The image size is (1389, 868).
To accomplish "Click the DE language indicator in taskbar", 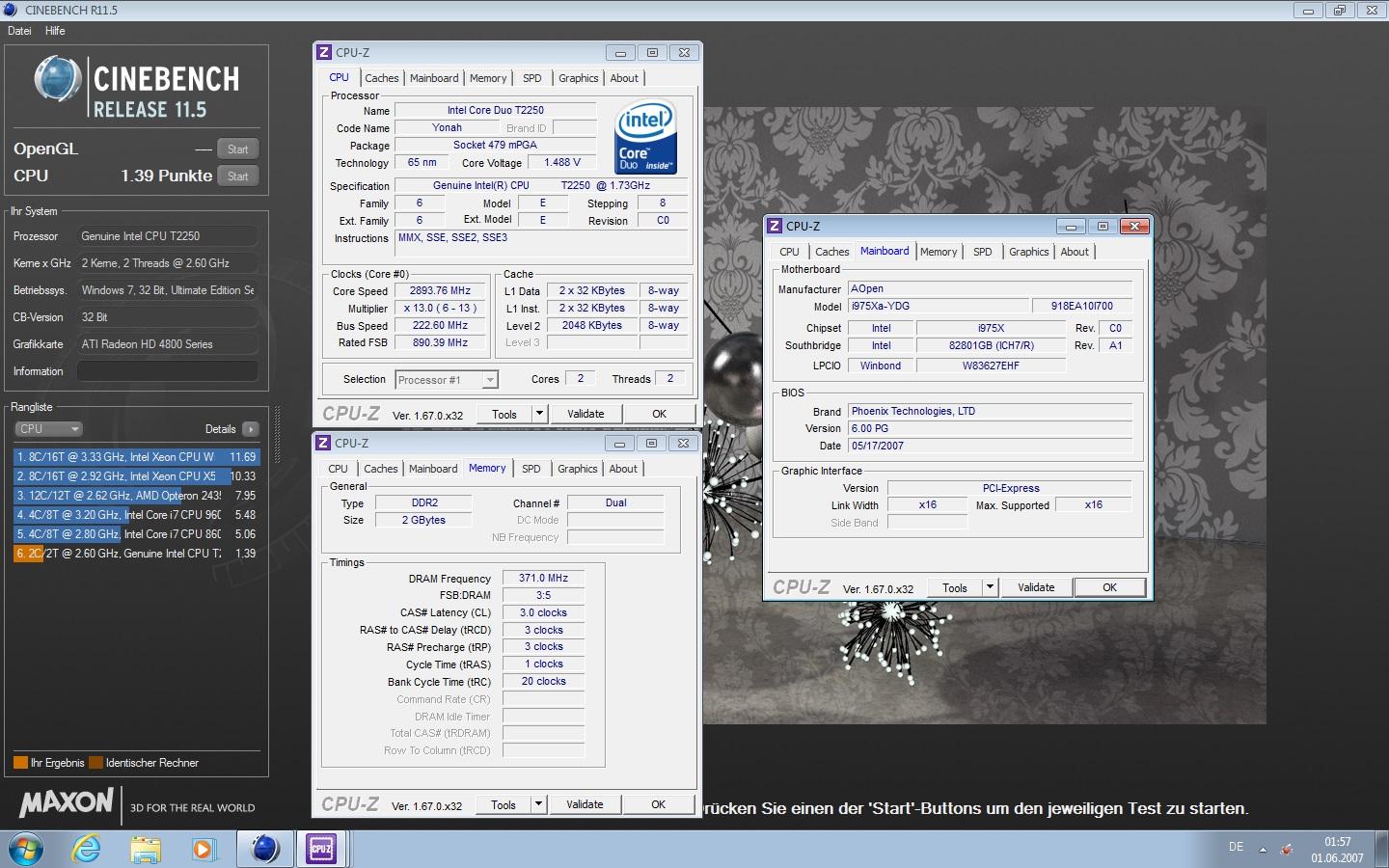I will (1236, 847).
